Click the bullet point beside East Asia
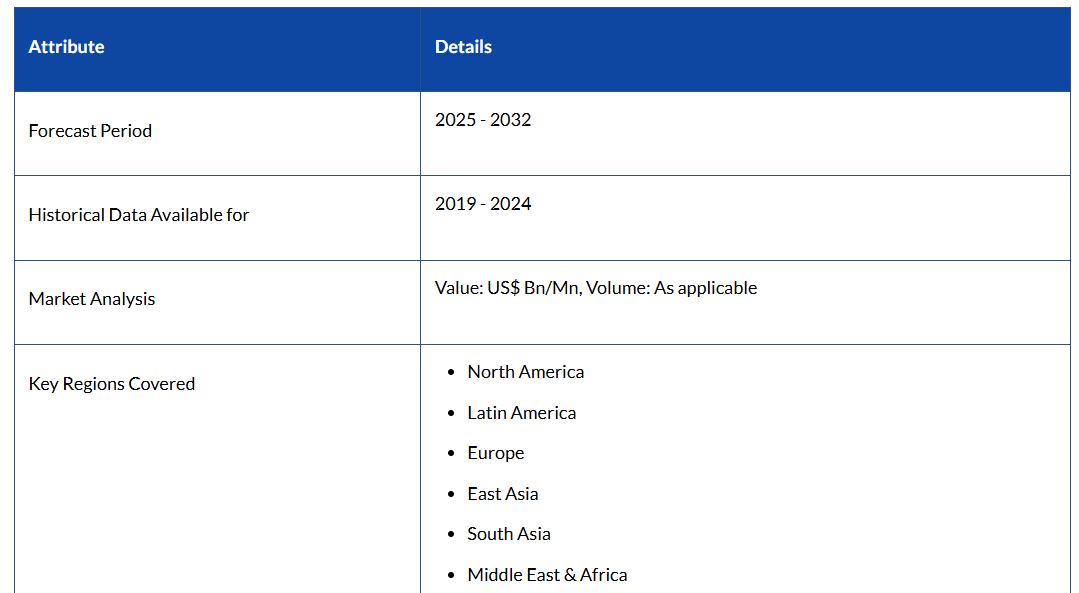The height and width of the screenshot is (593, 1079). (452, 495)
